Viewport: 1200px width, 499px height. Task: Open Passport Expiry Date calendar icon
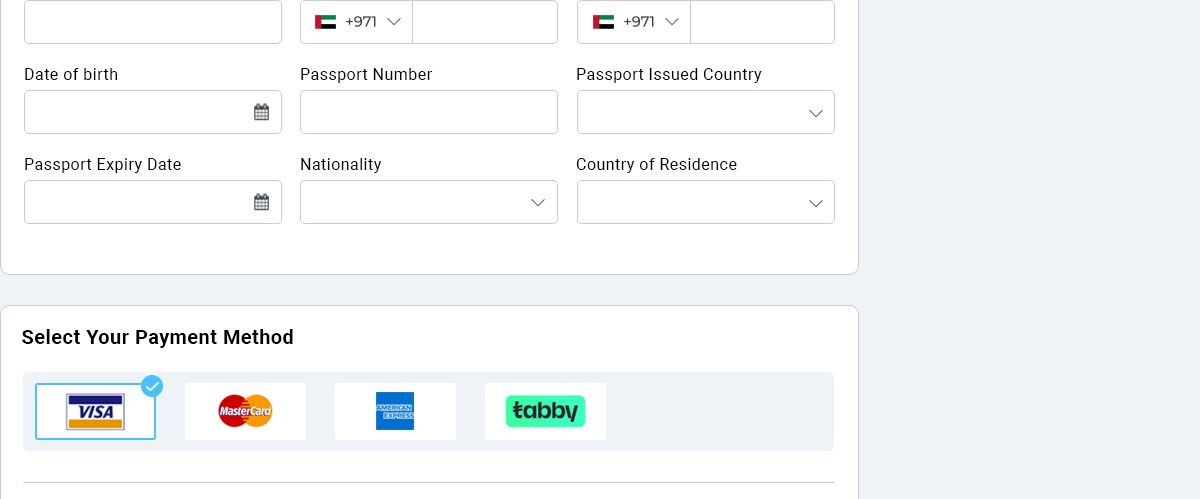(x=261, y=202)
